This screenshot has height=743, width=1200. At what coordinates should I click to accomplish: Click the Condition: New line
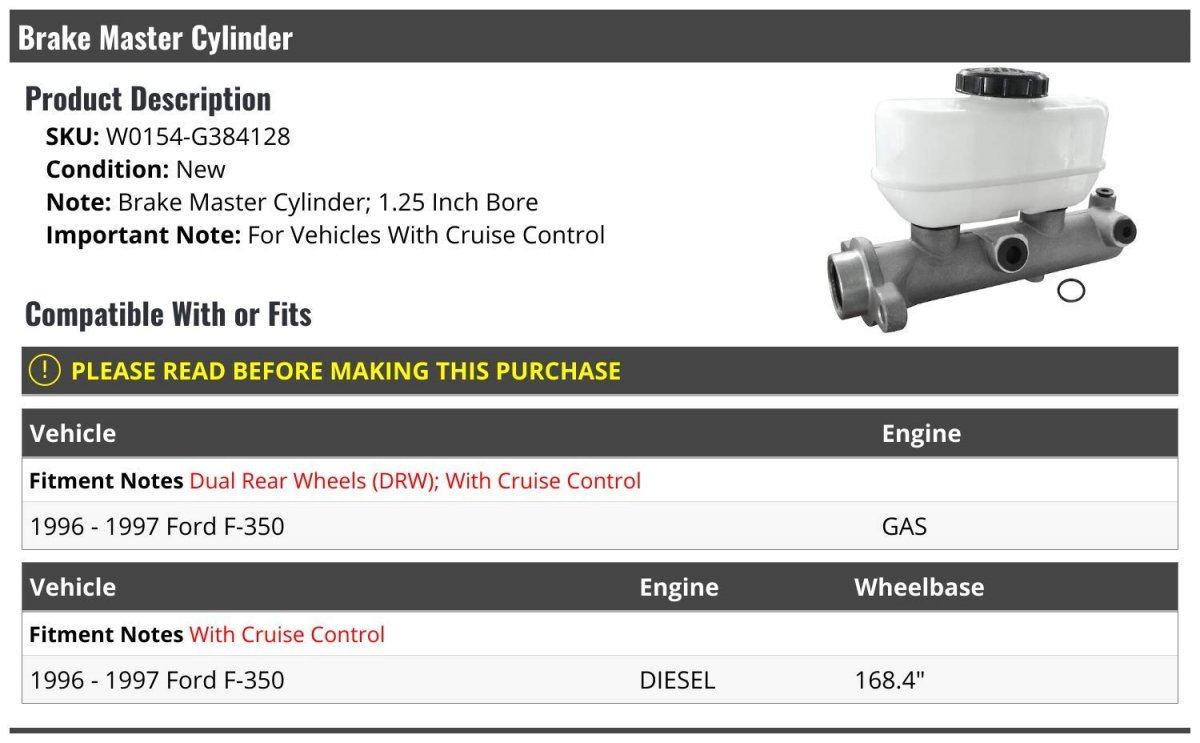136,169
